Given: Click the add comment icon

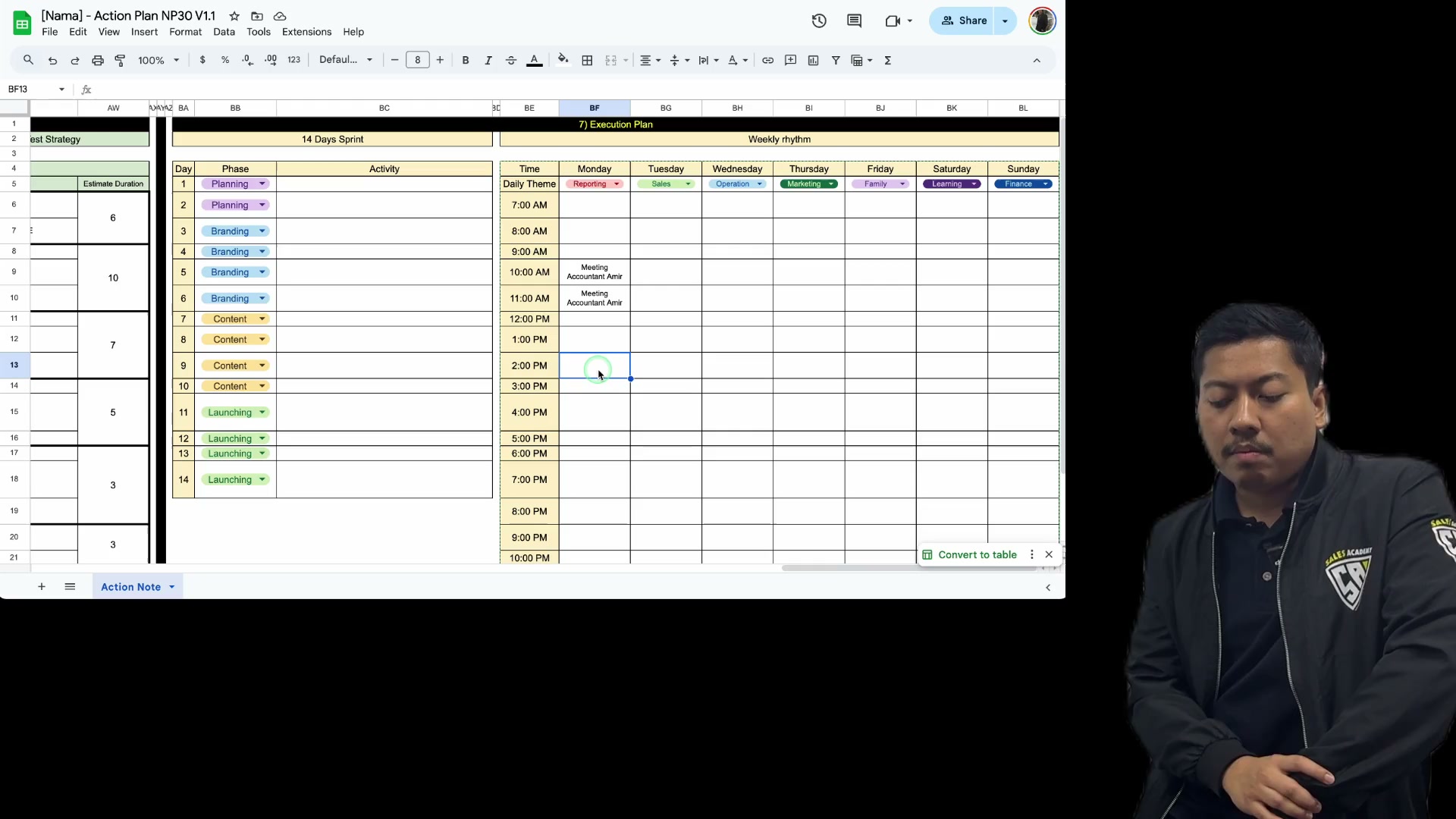Looking at the screenshot, I should click(x=790, y=61).
